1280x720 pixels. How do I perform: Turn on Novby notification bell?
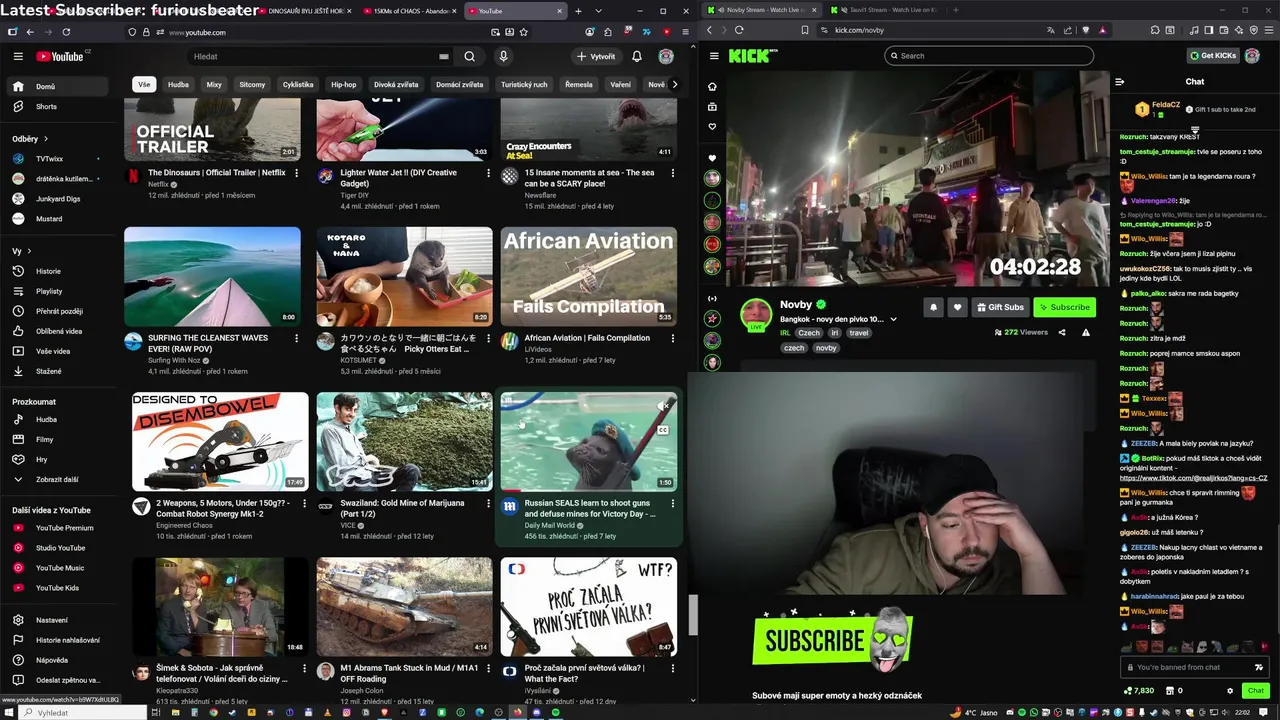click(933, 307)
